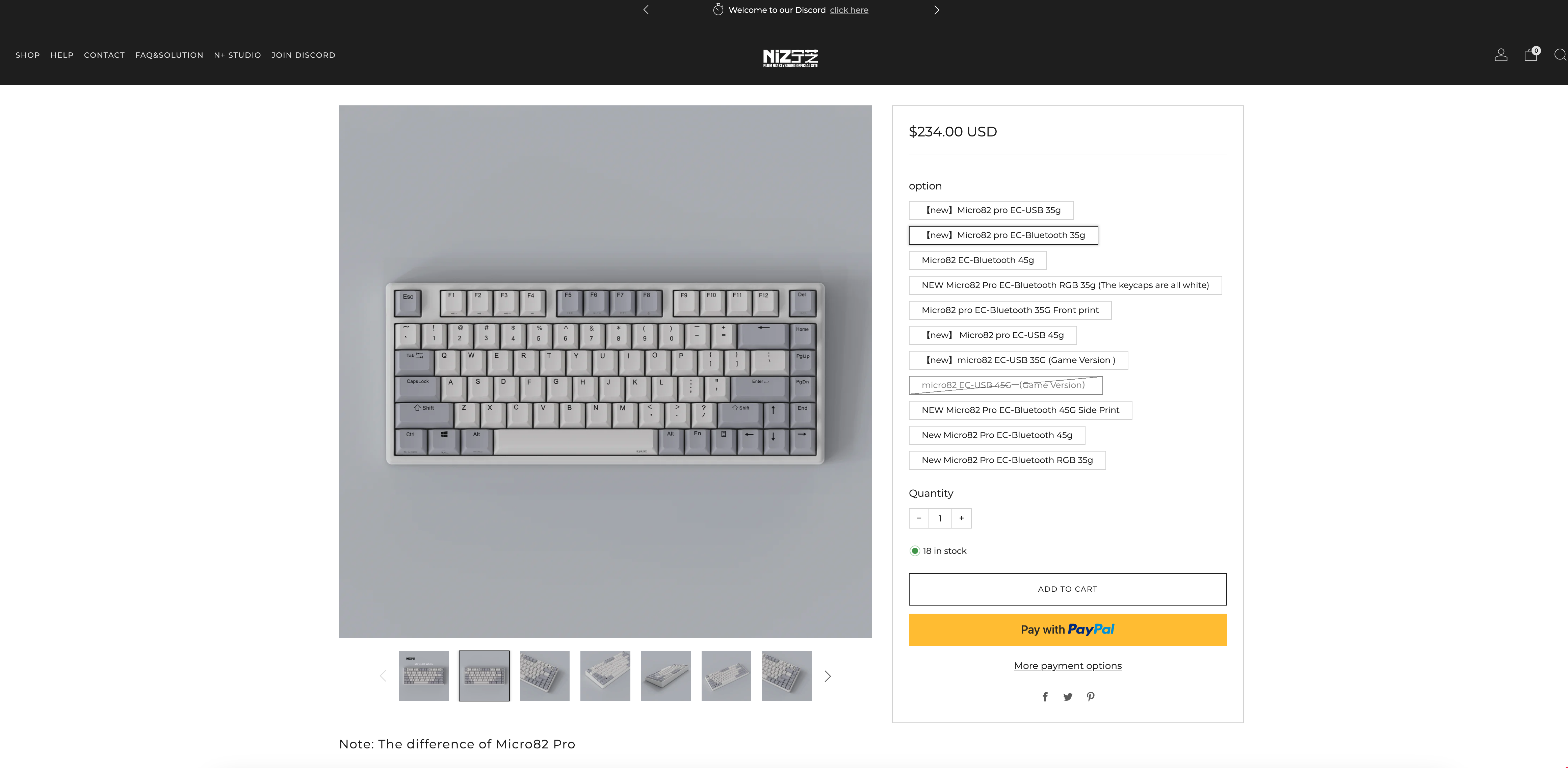
Task: Show previous announcement with left arrow
Action: coord(646,10)
